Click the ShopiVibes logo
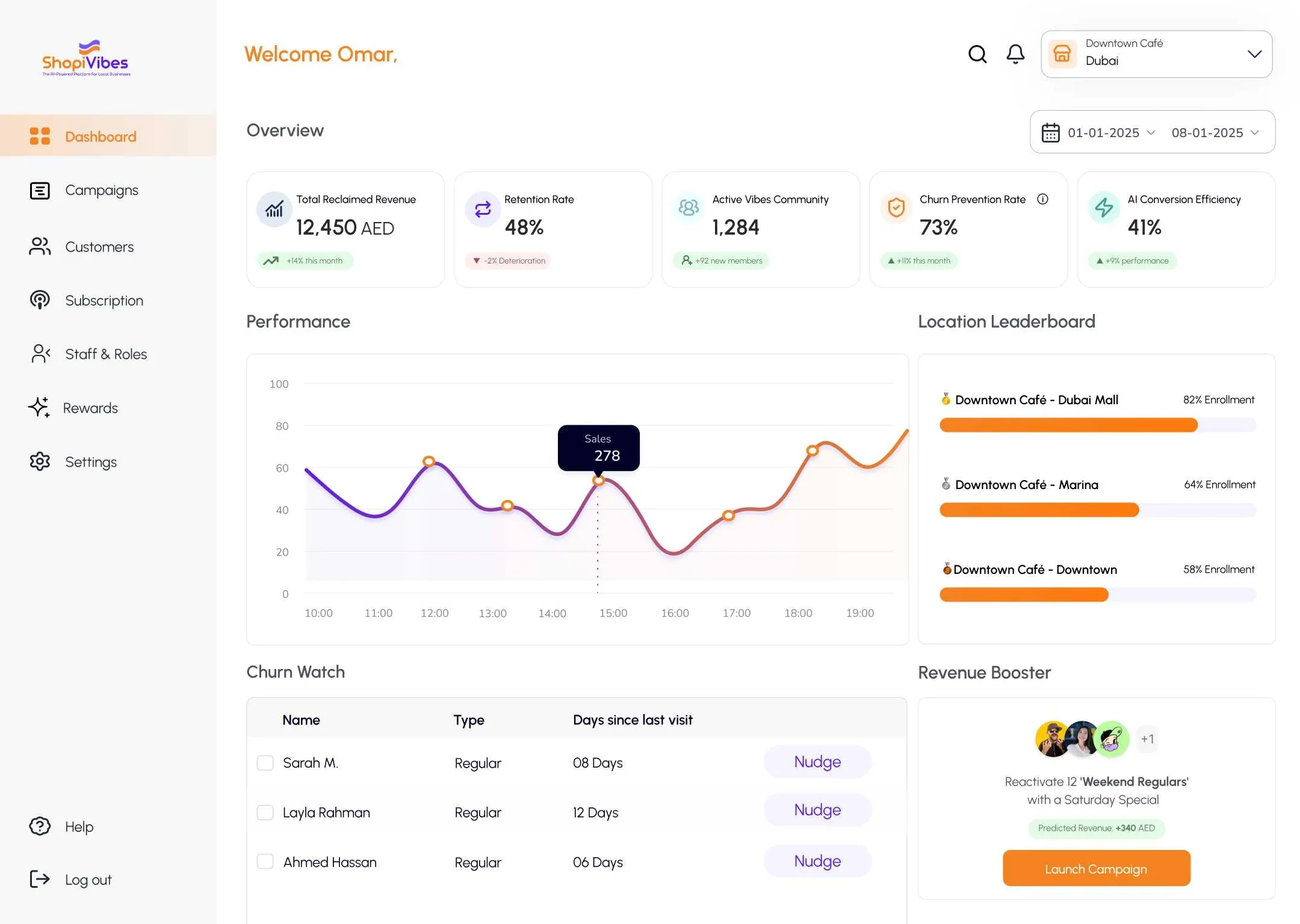 click(x=86, y=58)
